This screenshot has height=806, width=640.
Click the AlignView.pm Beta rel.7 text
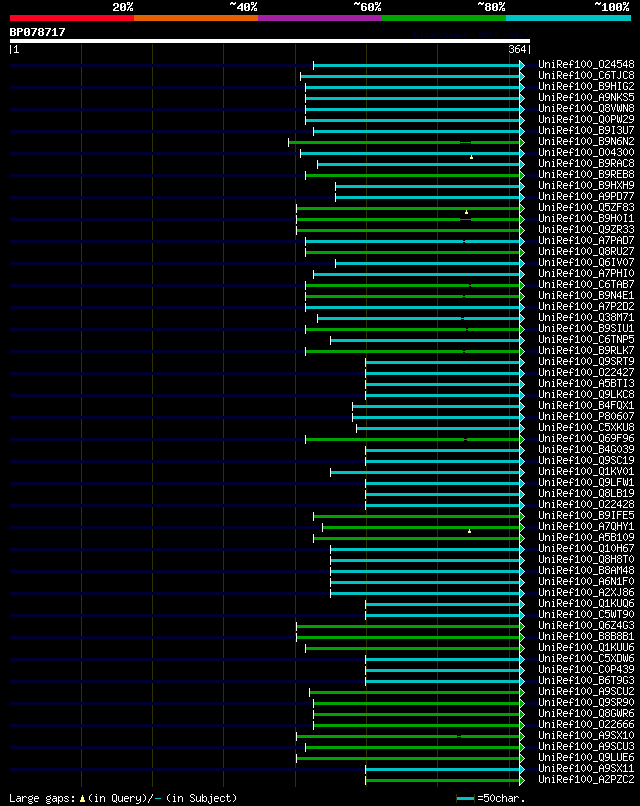(471, 34)
